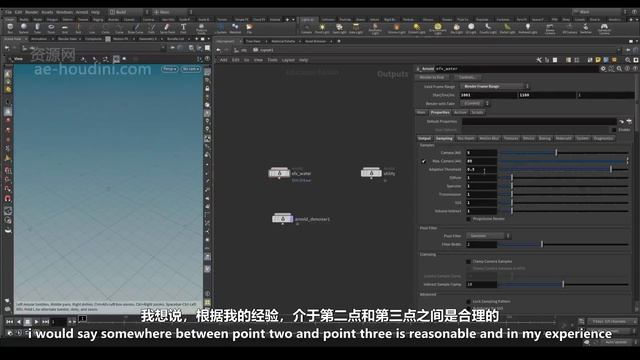Switch to the Ray Depth tab

point(466,138)
